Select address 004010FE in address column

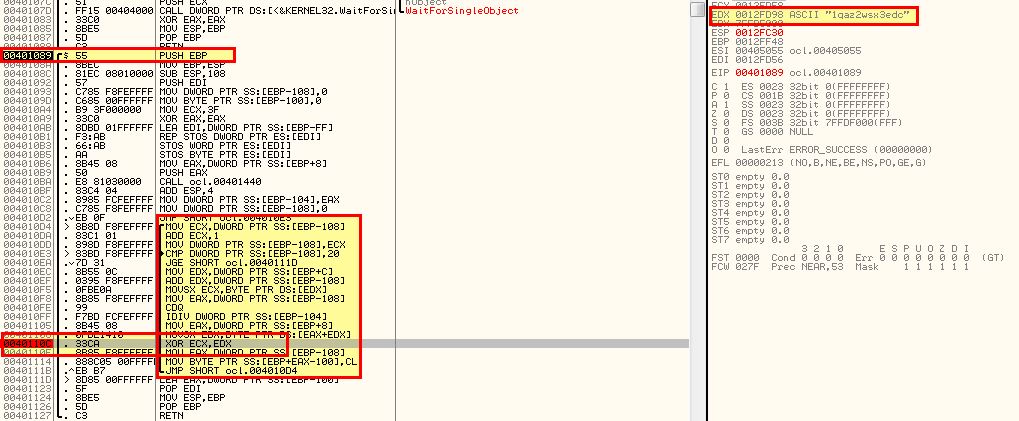click(25, 307)
